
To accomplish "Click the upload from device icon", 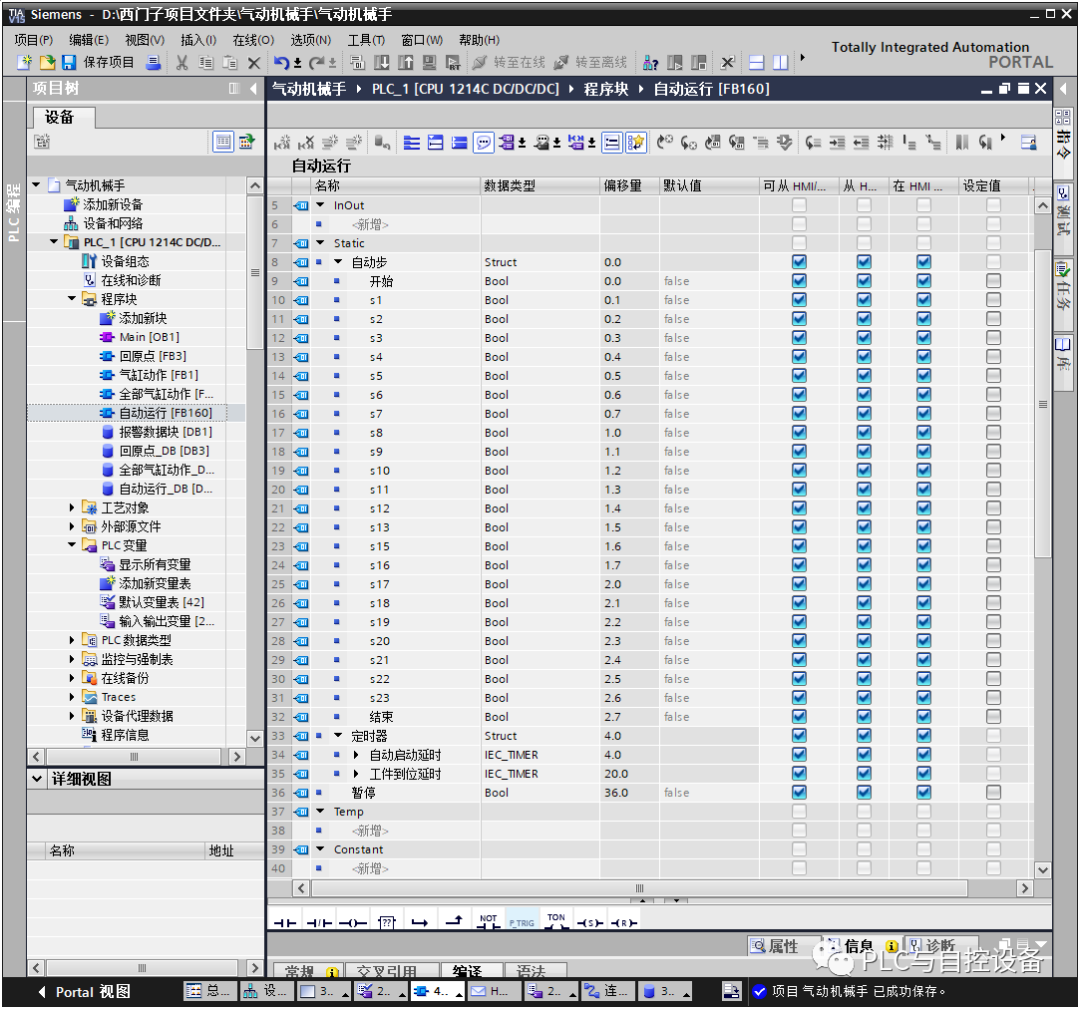I will [406, 63].
